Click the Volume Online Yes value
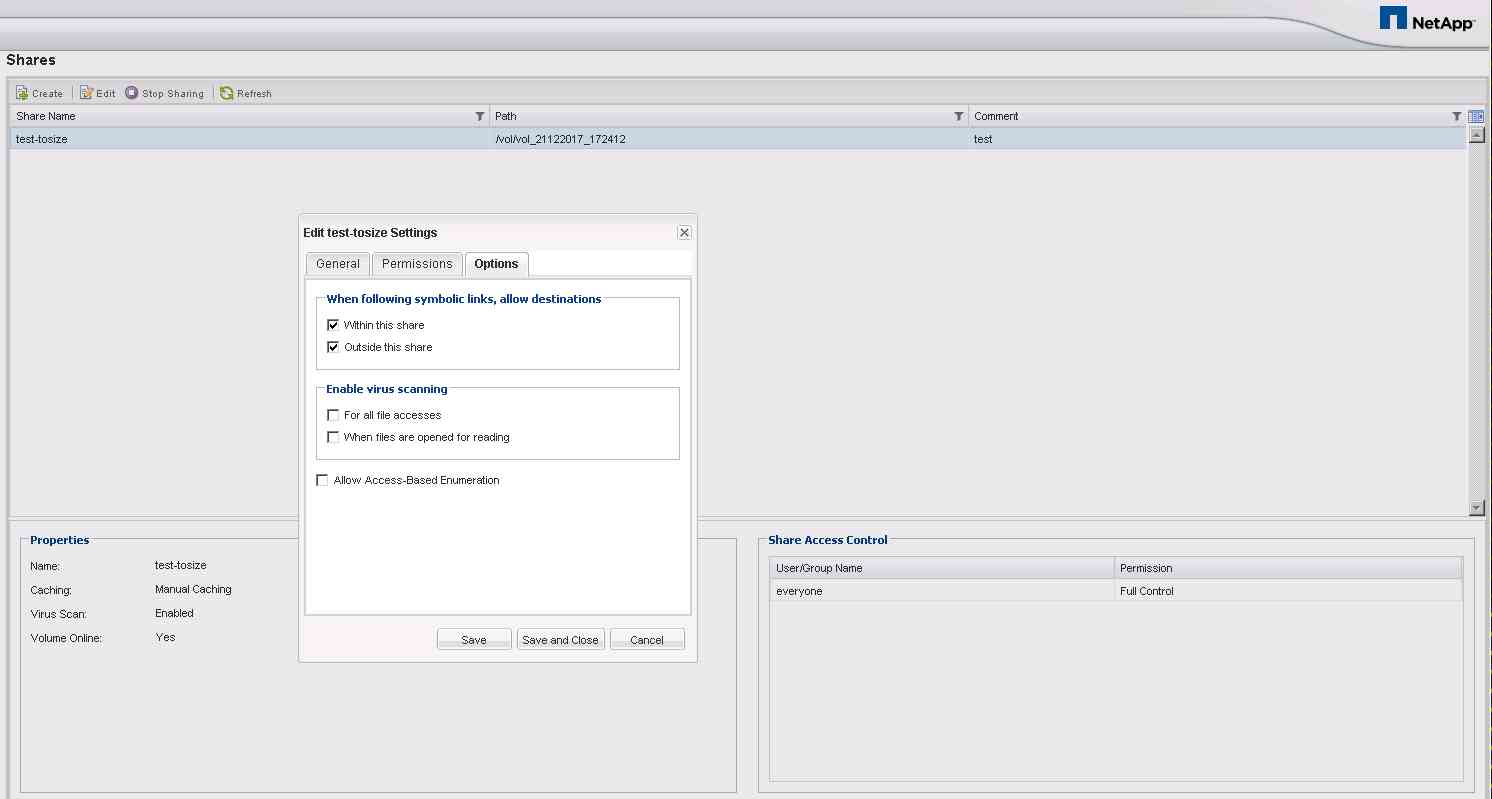This screenshot has height=799, width=1492. [x=165, y=637]
